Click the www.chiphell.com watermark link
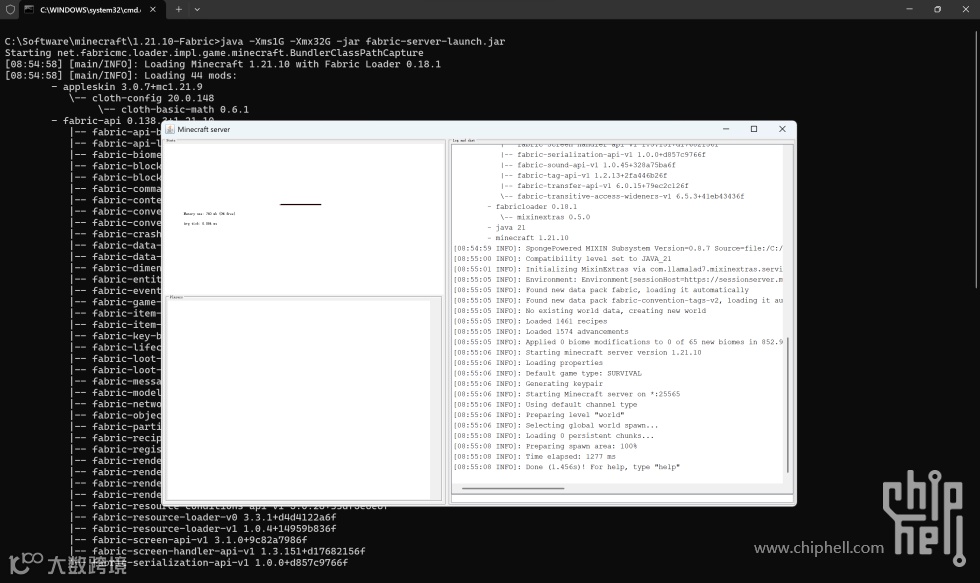 [819, 548]
